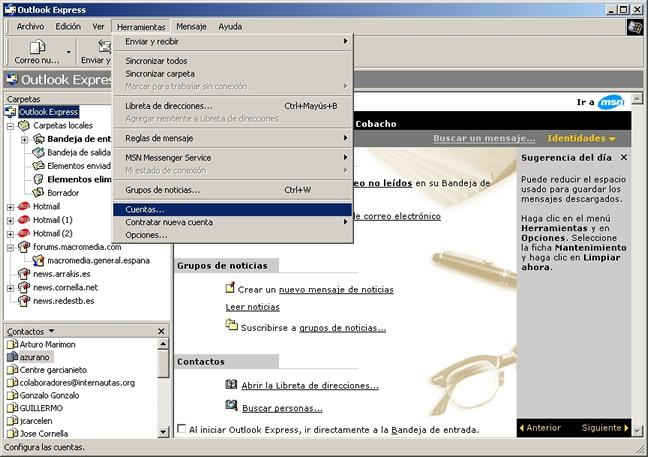Expand the Hotmail (2) tree node
The image size is (648, 457).
10,234
